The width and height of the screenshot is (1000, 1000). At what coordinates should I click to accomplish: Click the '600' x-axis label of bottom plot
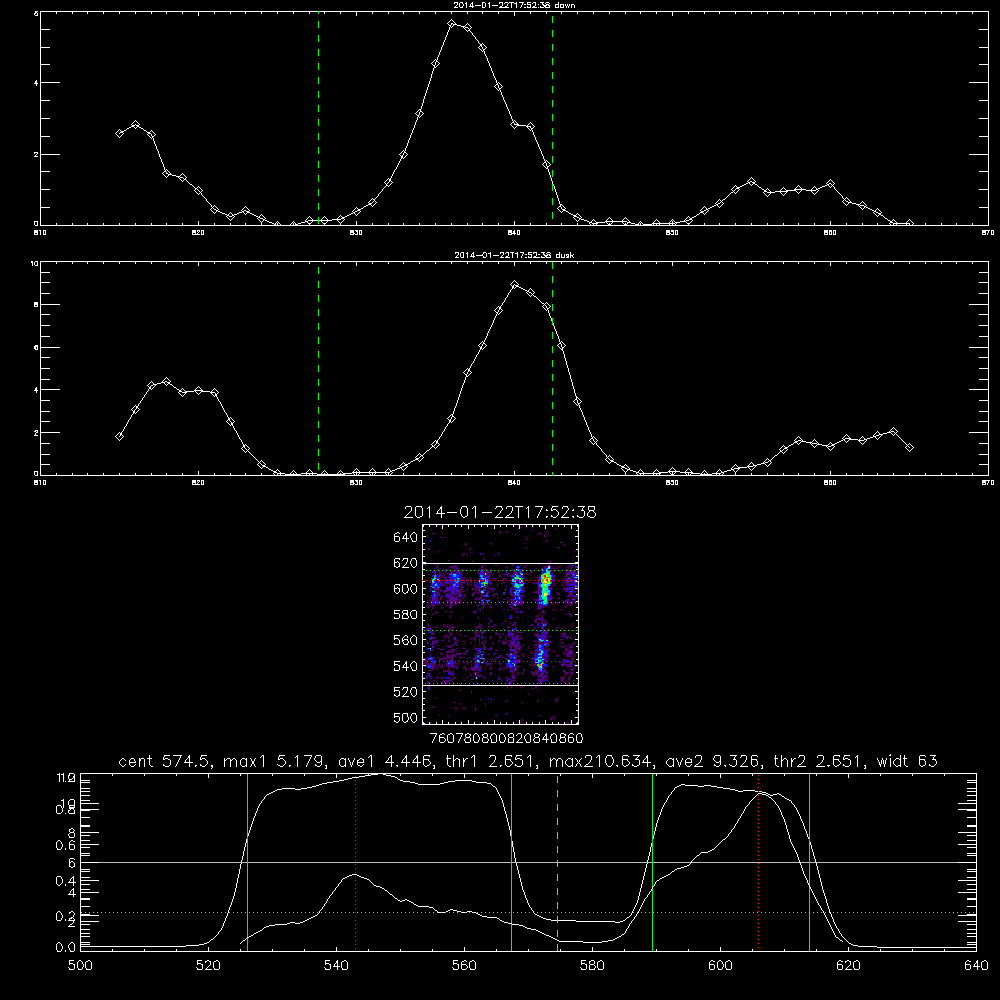tap(720, 966)
